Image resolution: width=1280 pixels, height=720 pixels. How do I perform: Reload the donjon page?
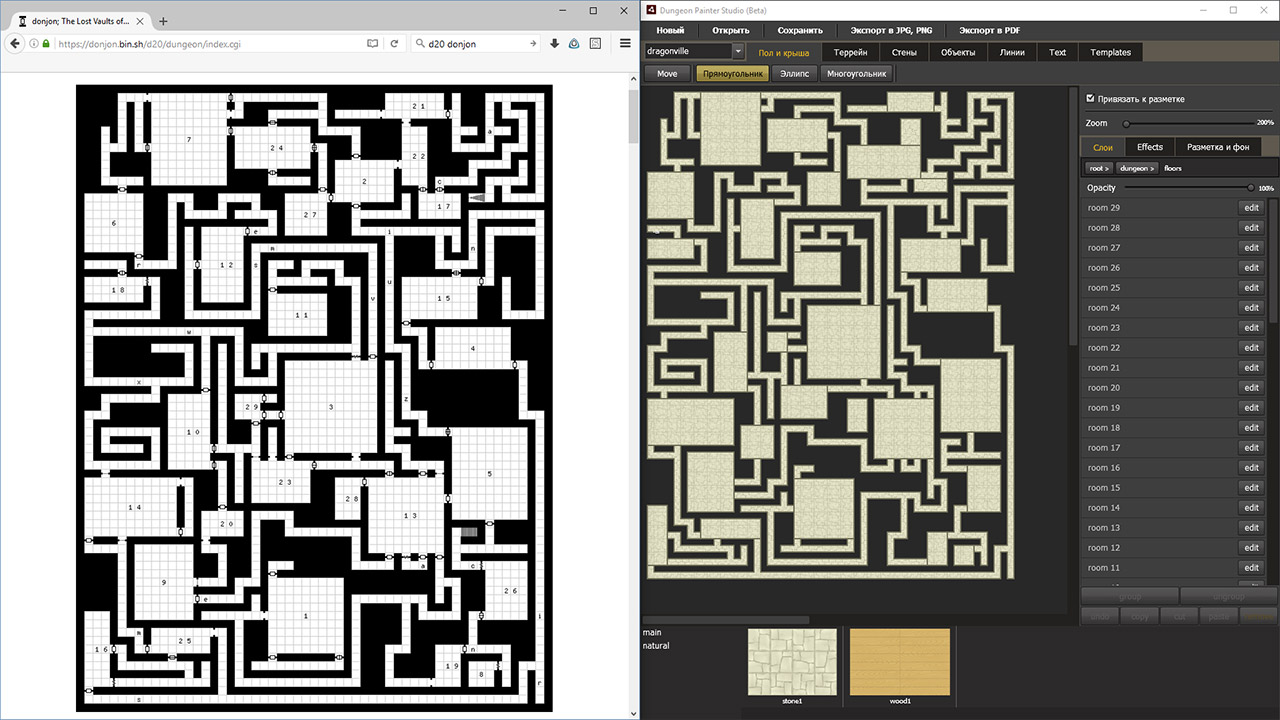point(395,44)
